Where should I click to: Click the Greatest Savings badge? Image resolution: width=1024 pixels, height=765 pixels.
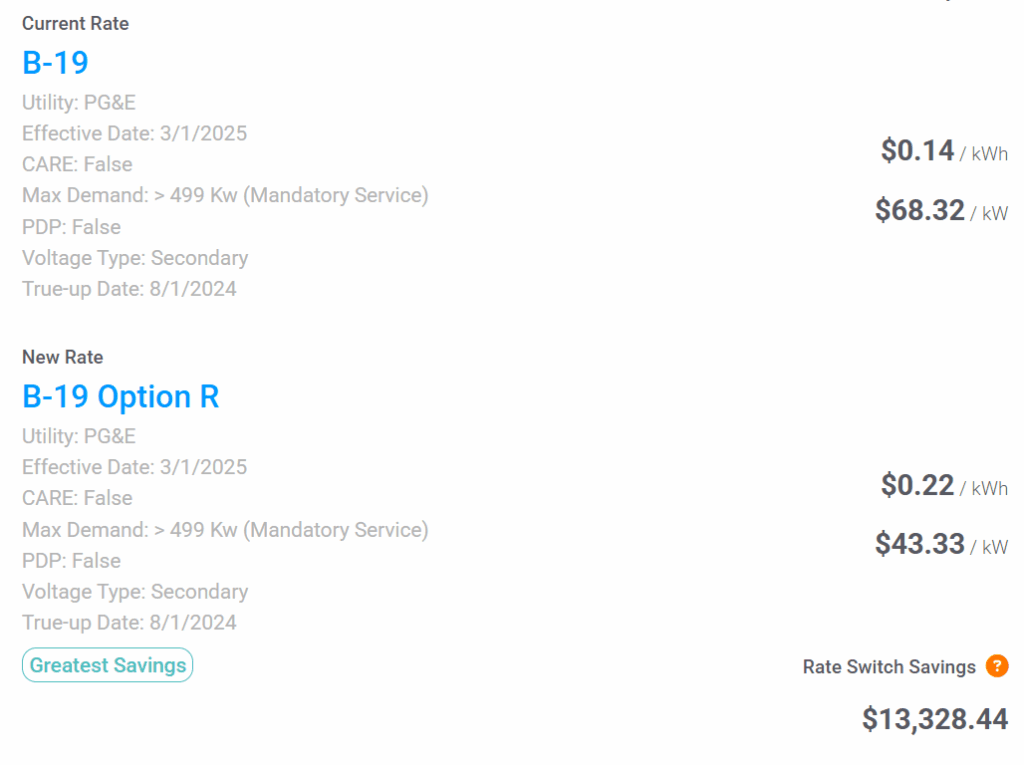point(108,665)
